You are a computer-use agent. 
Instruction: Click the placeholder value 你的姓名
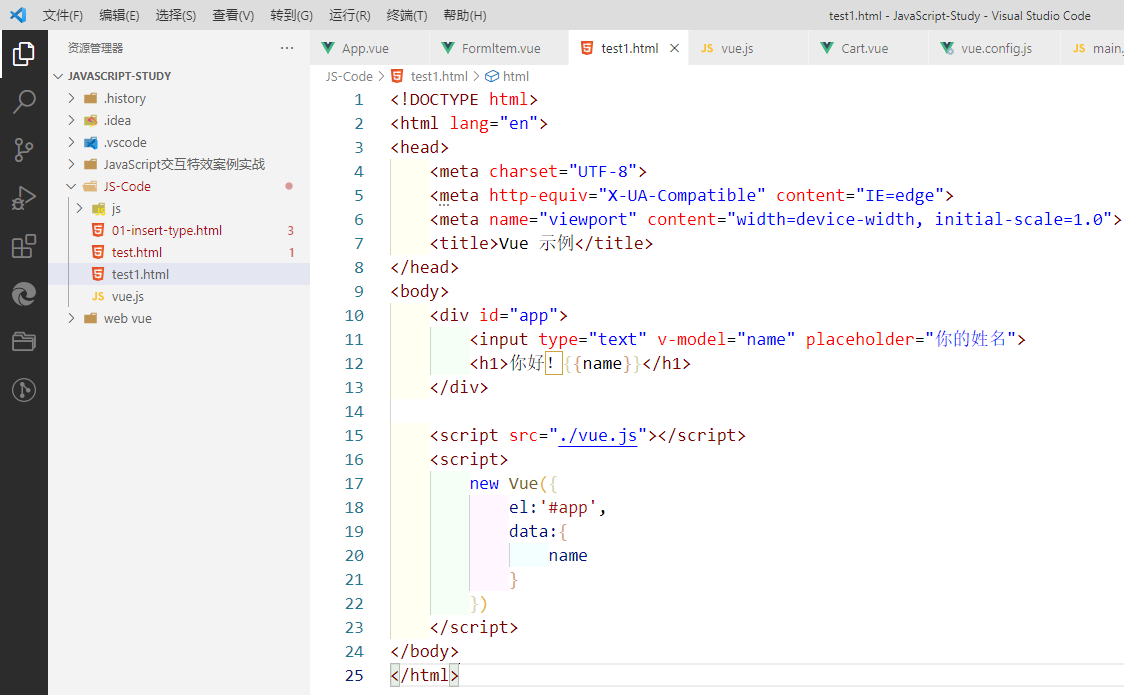[971, 339]
